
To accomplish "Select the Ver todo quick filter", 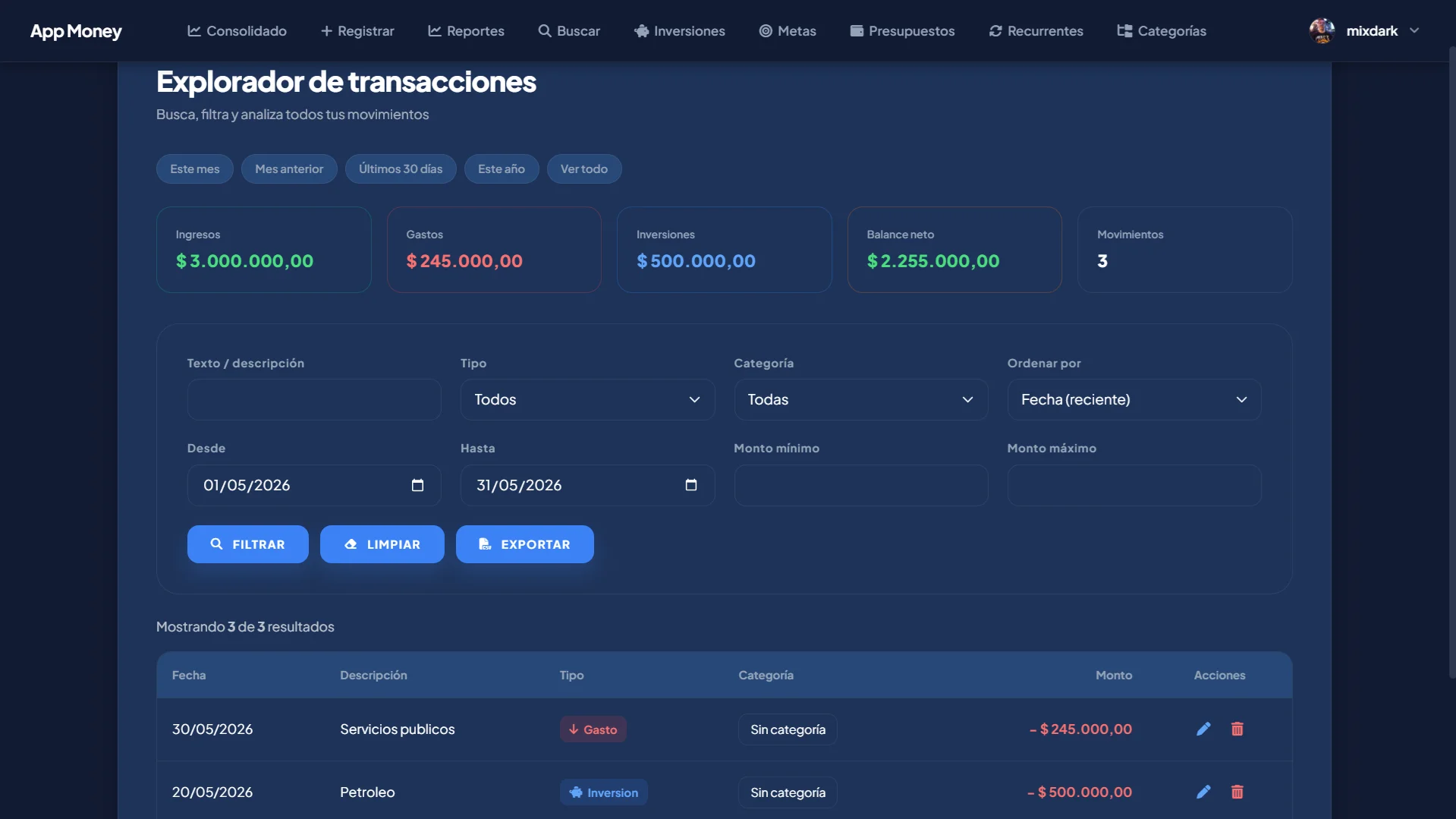I will coord(584,169).
